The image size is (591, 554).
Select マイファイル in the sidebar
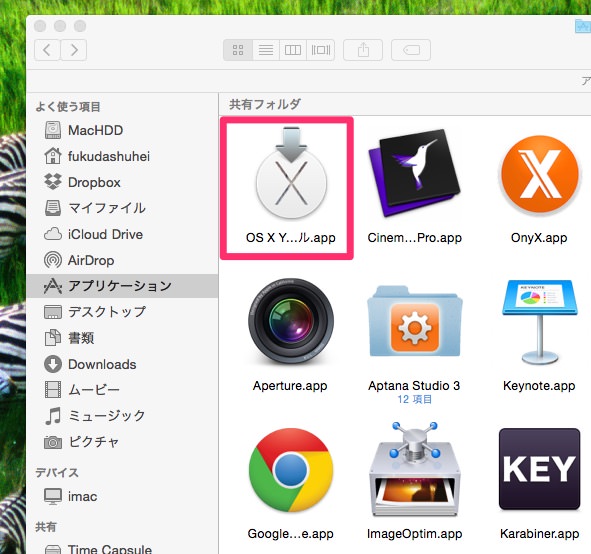pyautogui.click(x=122, y=208)
